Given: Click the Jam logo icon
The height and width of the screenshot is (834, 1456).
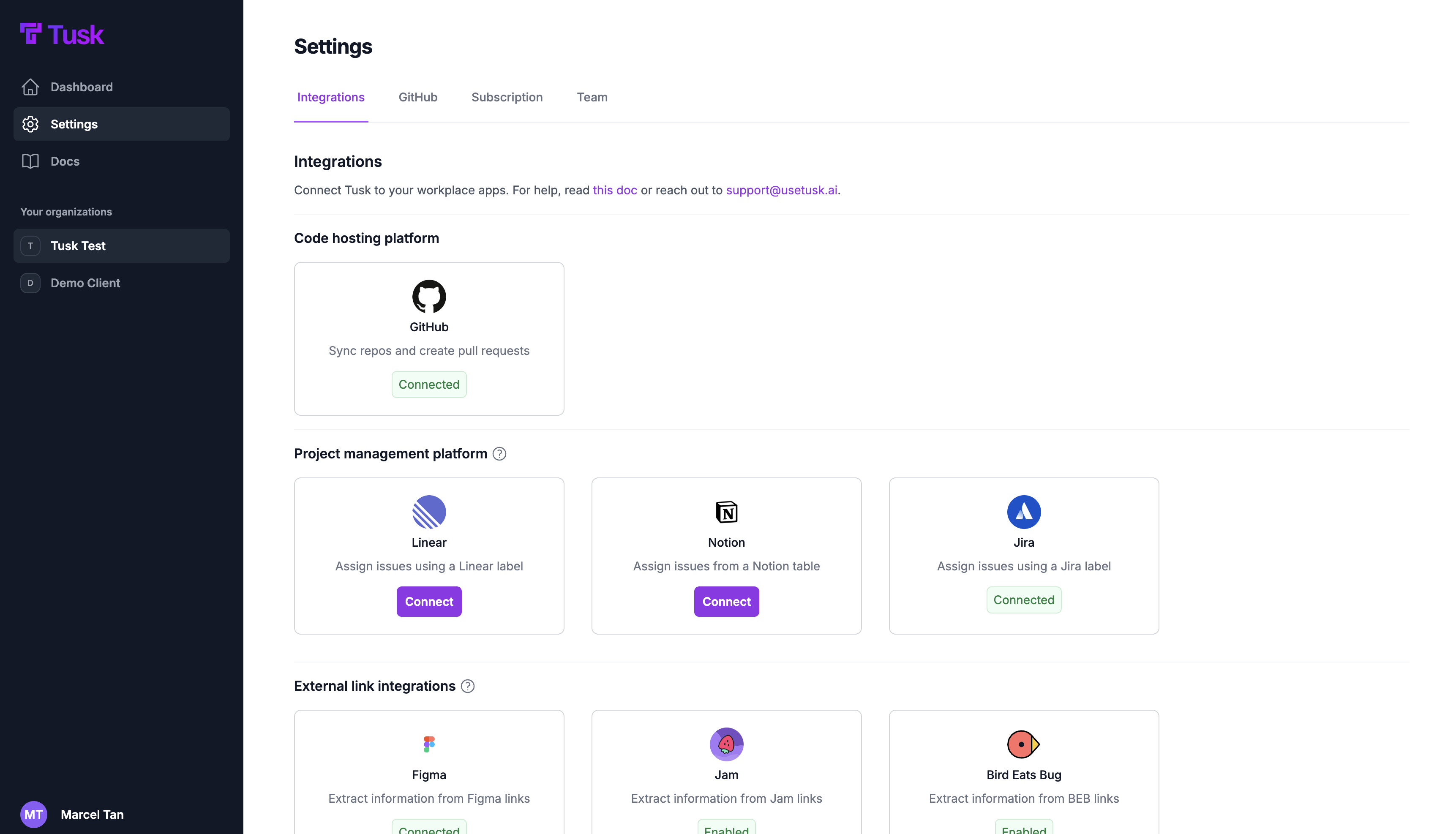Looking at the screenshot, I should [726, 744].
